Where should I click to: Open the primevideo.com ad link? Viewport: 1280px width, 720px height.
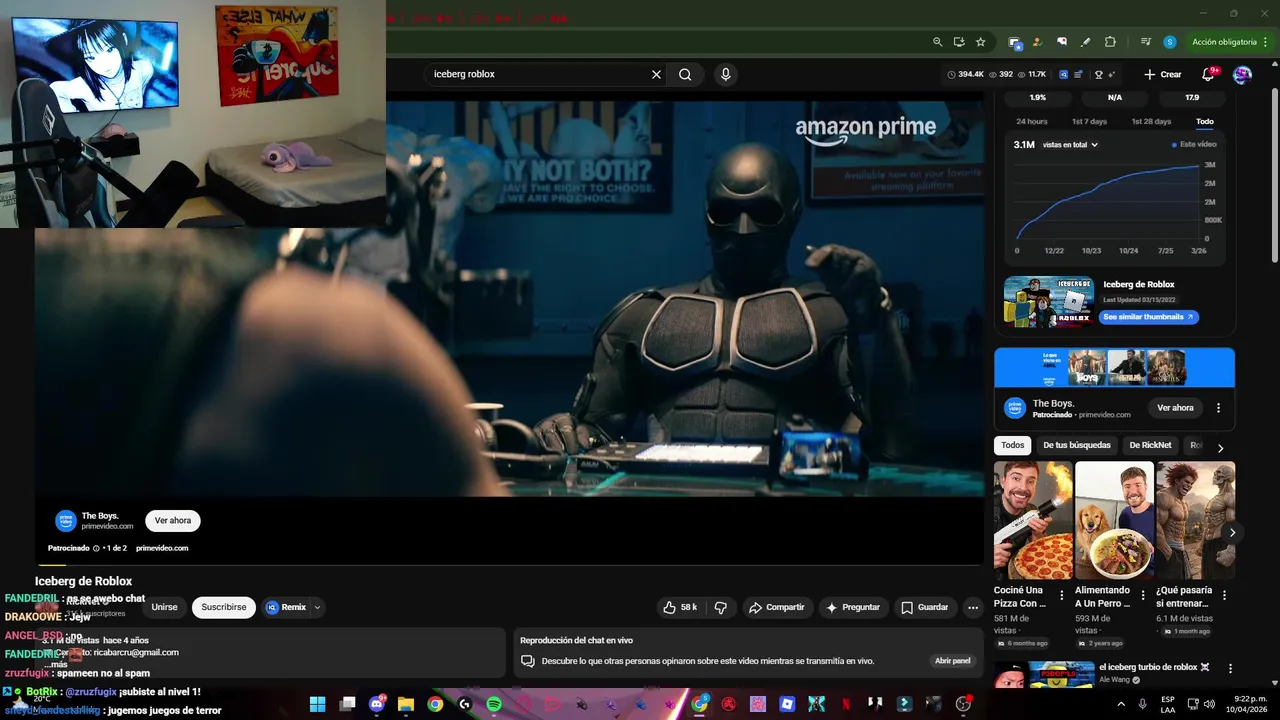coord(162,548)
